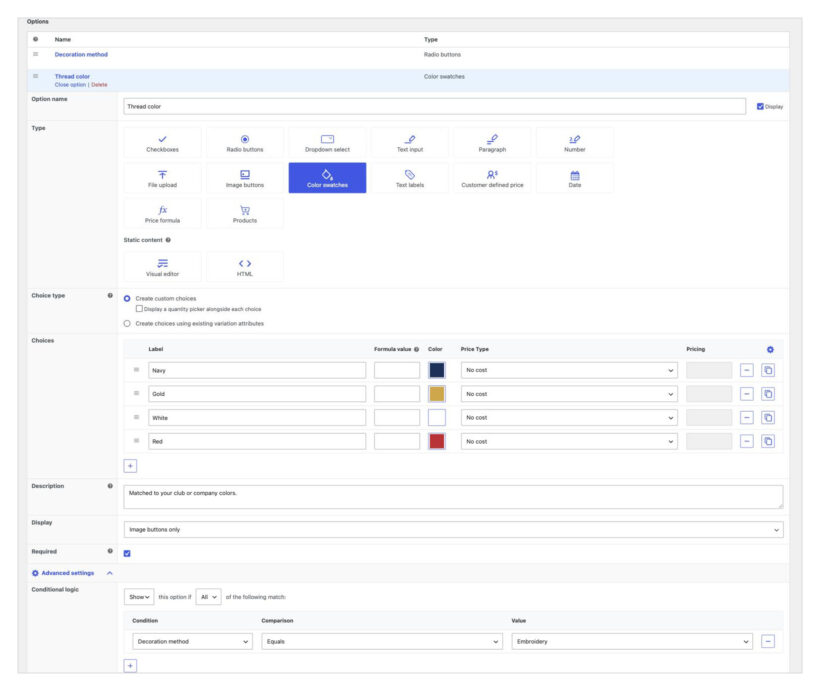The image size is (820, 691).
Task: Pick the Date option type
Action: click(x=575, y=178)
